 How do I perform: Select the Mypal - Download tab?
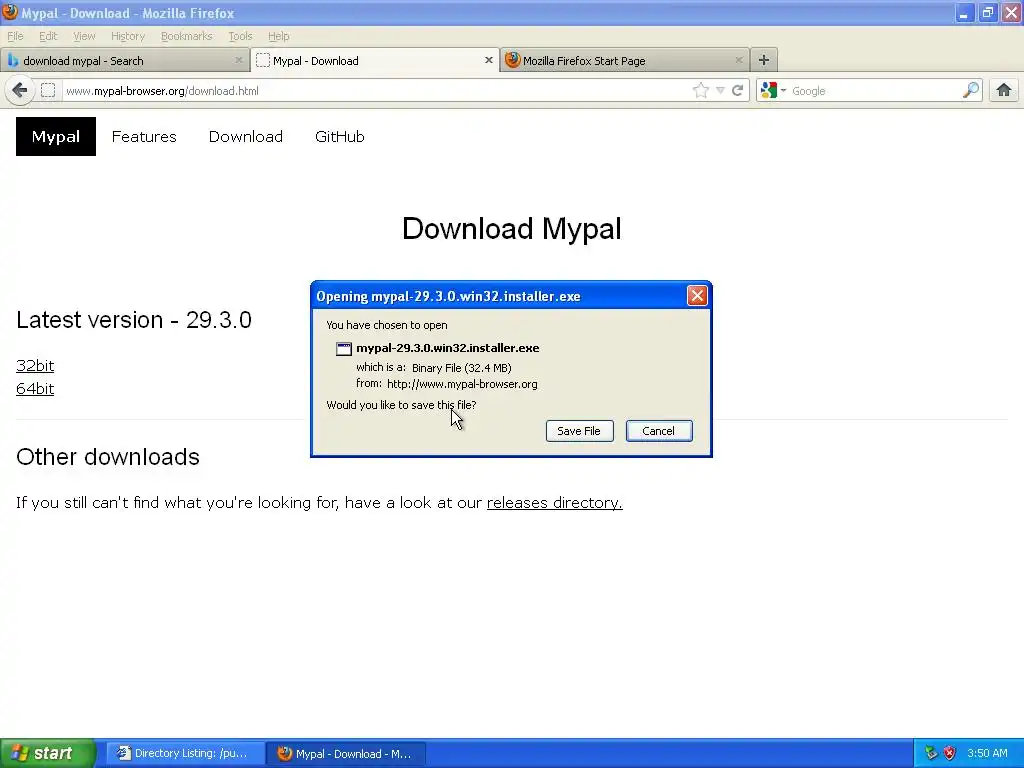click(374, 60)
